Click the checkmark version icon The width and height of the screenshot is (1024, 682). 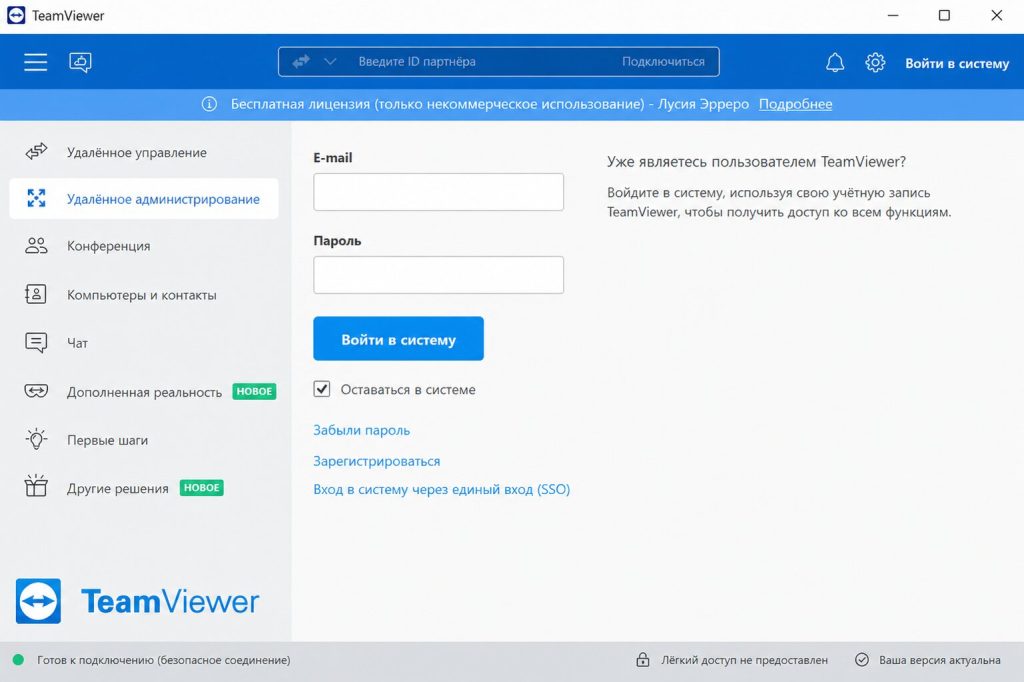[862, 660]
